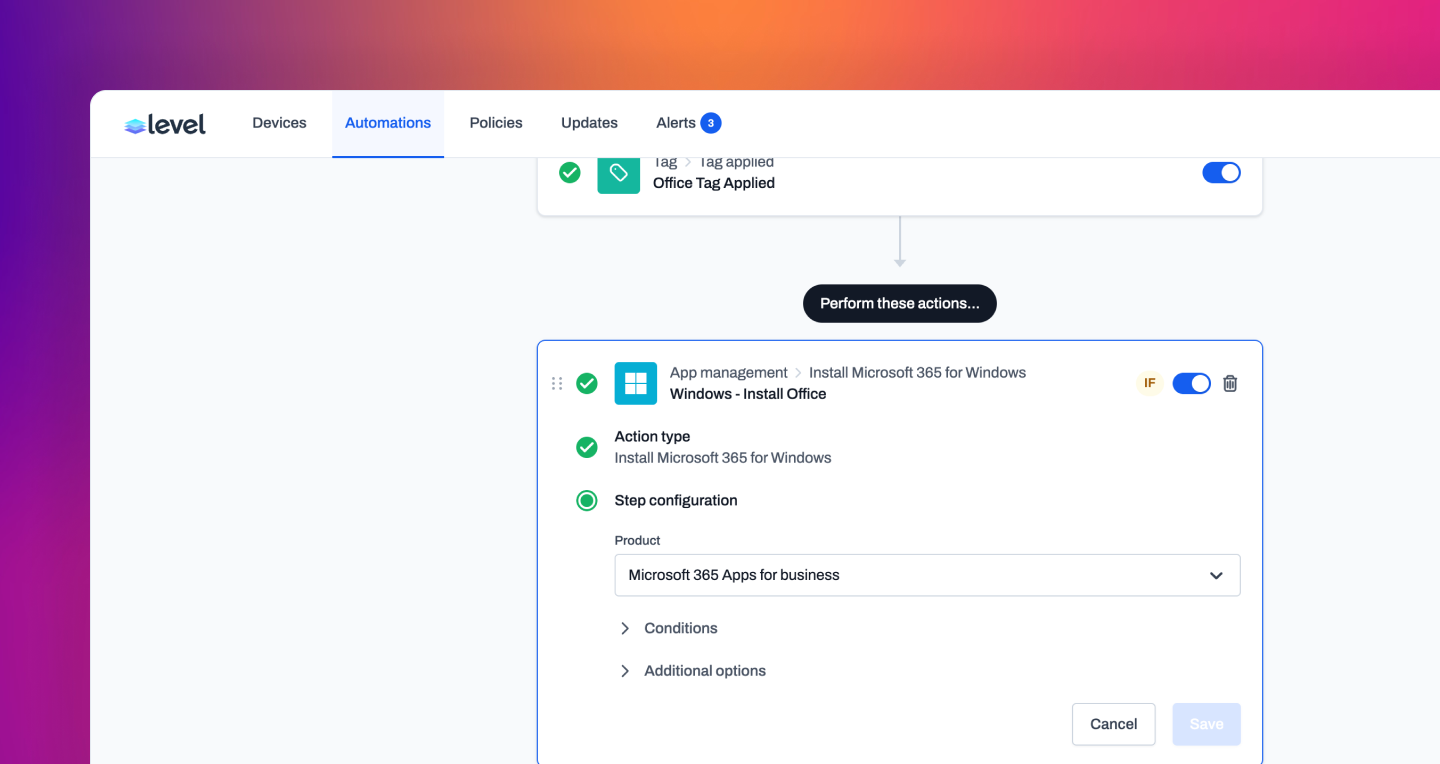Click the Step configuration status circle
This screenshot has width=1440, height=764.
click(x=587, y=500)
